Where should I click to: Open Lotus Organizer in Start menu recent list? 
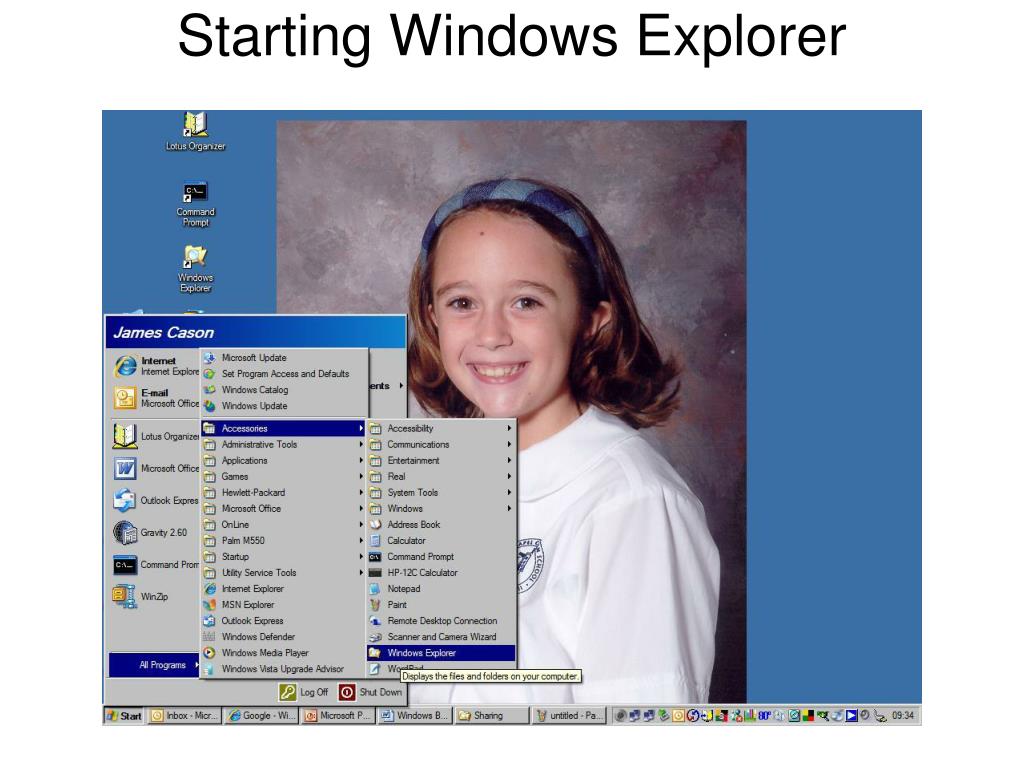point(157,436)
